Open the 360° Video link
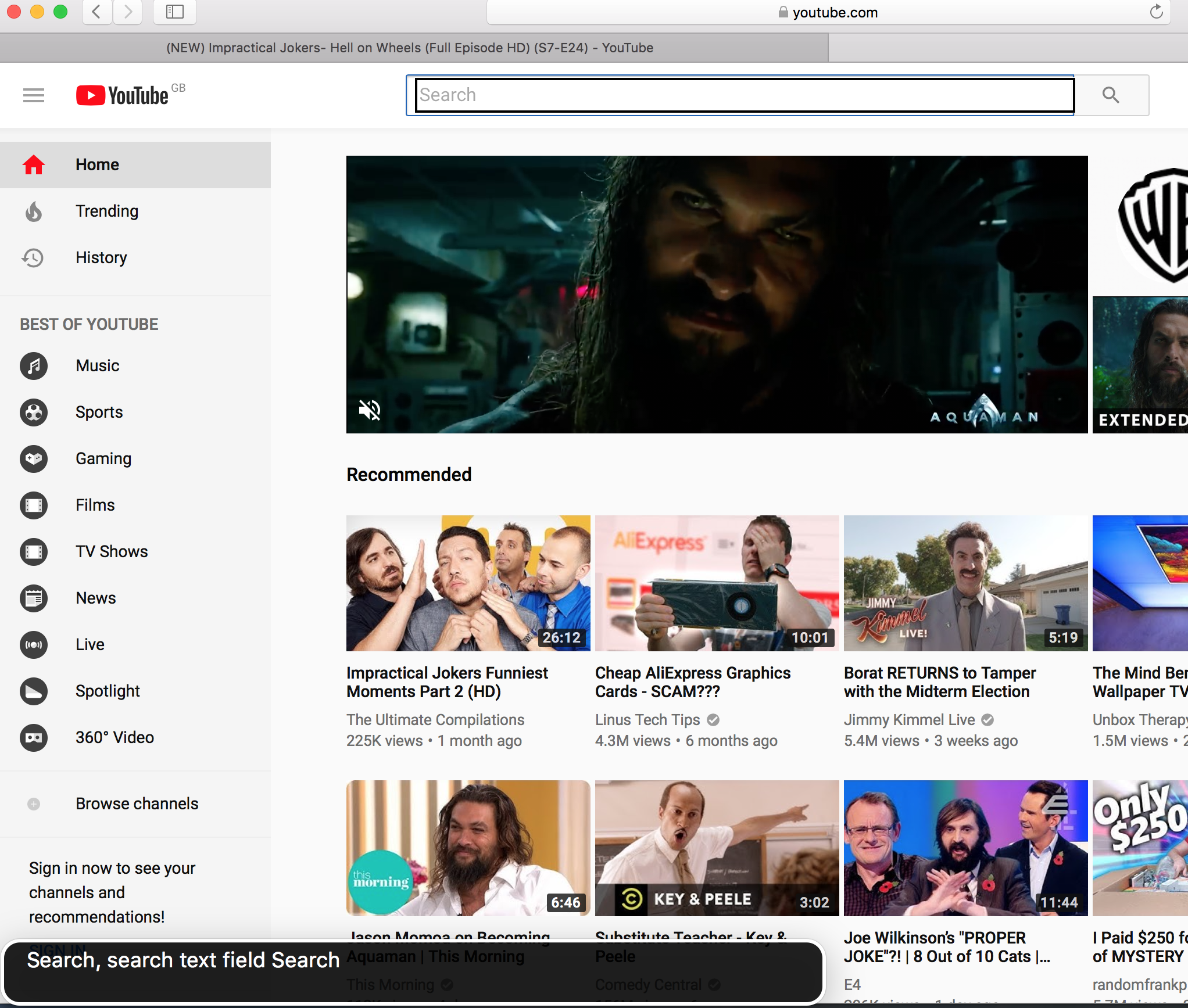 click(x=135, y=738)
